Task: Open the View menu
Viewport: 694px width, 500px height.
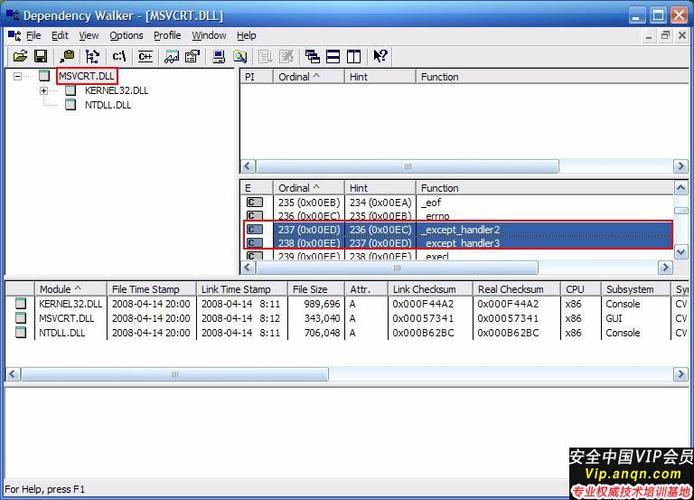Action: click(x=89, y=35)
